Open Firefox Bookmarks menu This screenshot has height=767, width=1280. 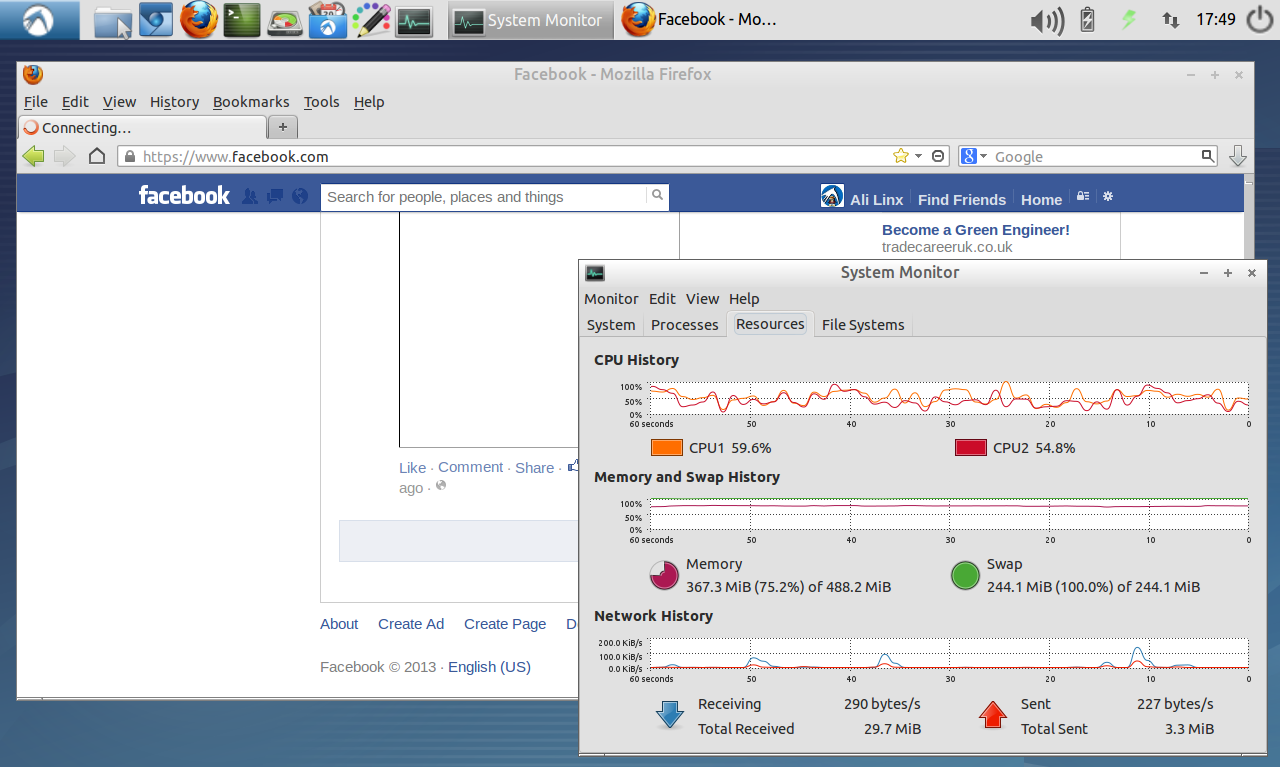pyautogui.click(x=251, y=102)
